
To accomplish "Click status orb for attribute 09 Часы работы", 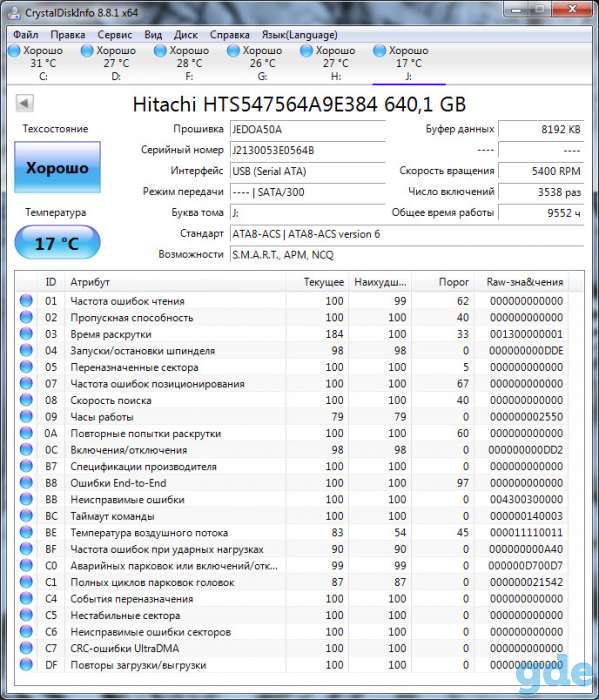I will coord(26,417).
